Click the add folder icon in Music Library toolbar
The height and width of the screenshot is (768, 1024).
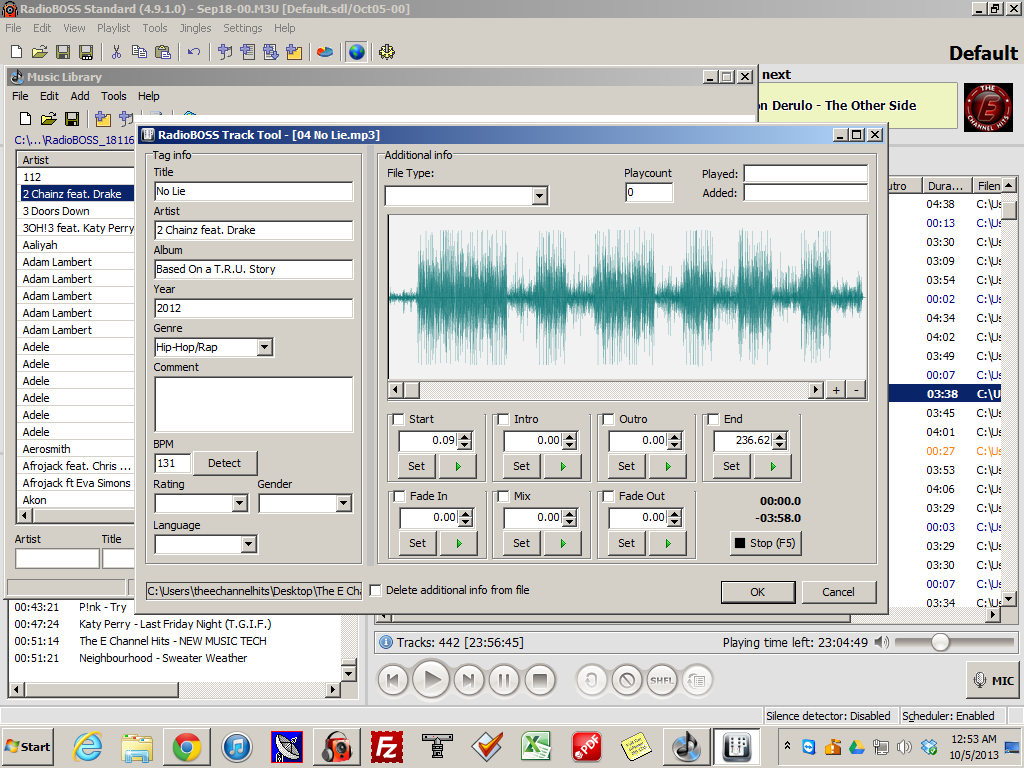[103, 119]
